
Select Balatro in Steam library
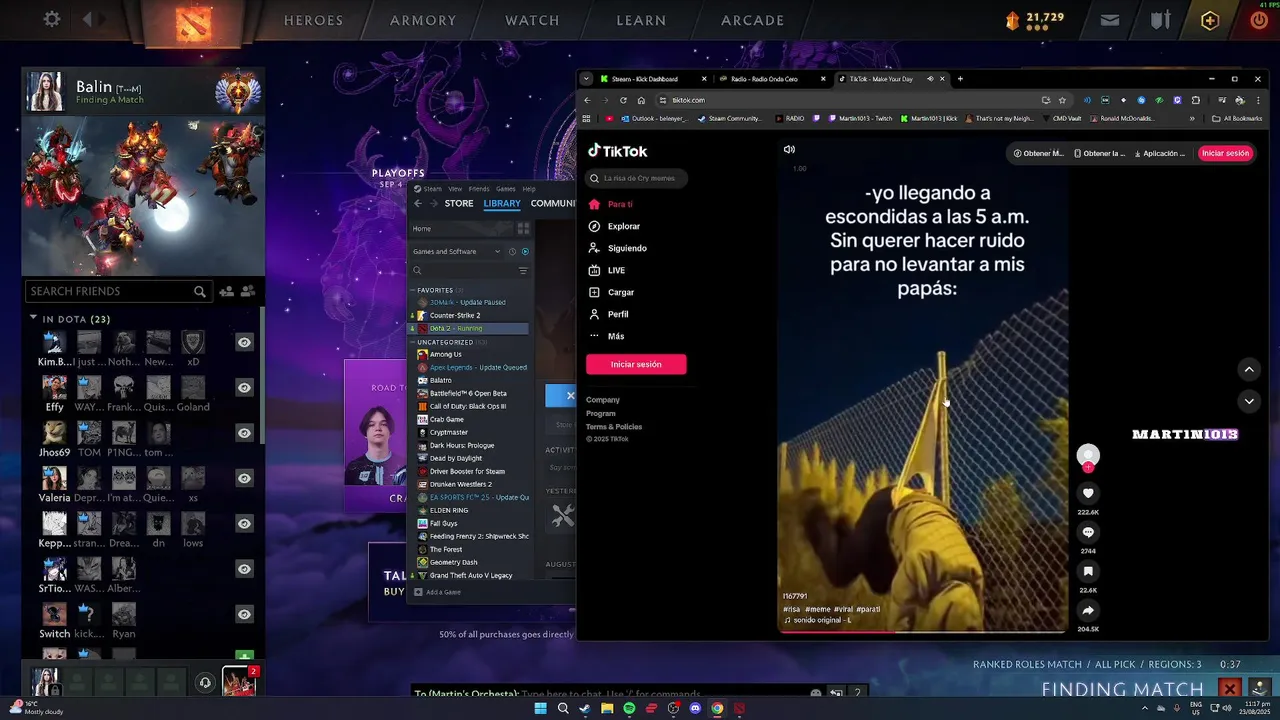[441, 380]
